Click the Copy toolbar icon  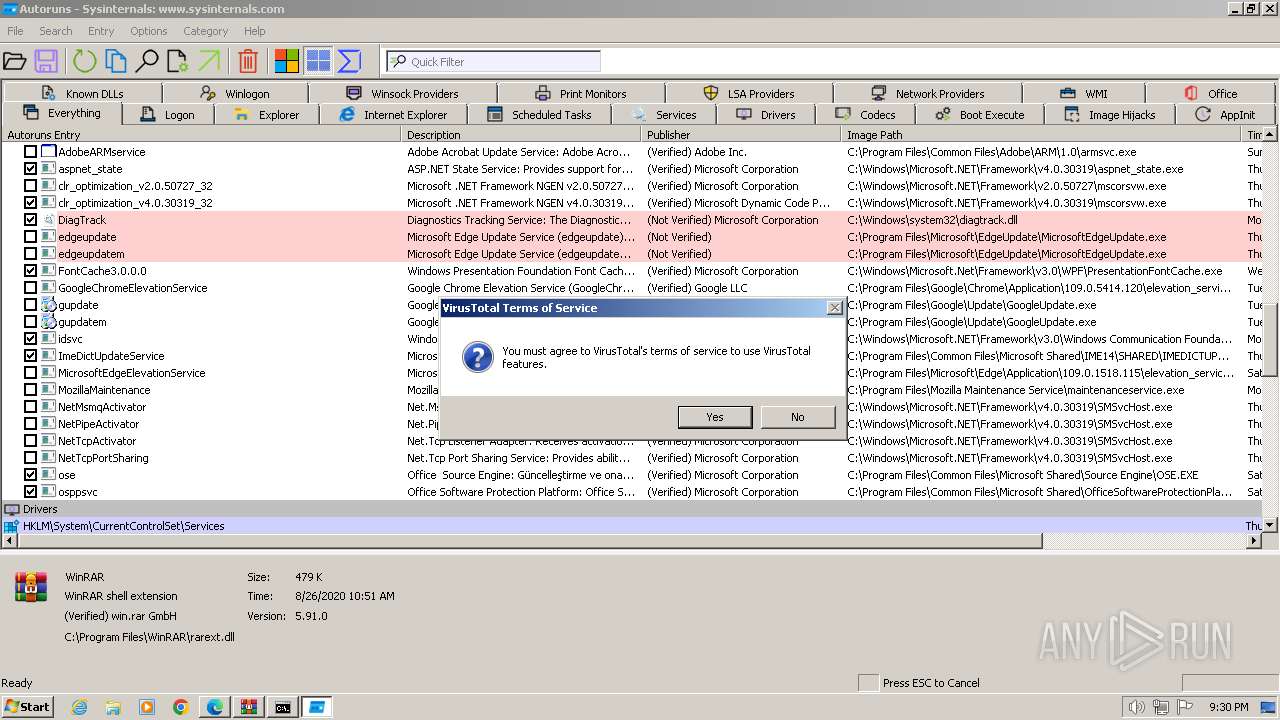pyautogui.click(x=116, y=62)
